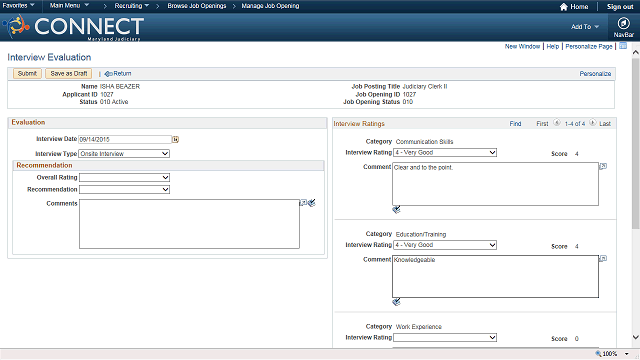Show next row in Interview Ratings
The height and width of the screenshot is (360, 640).
pos(593,123)
